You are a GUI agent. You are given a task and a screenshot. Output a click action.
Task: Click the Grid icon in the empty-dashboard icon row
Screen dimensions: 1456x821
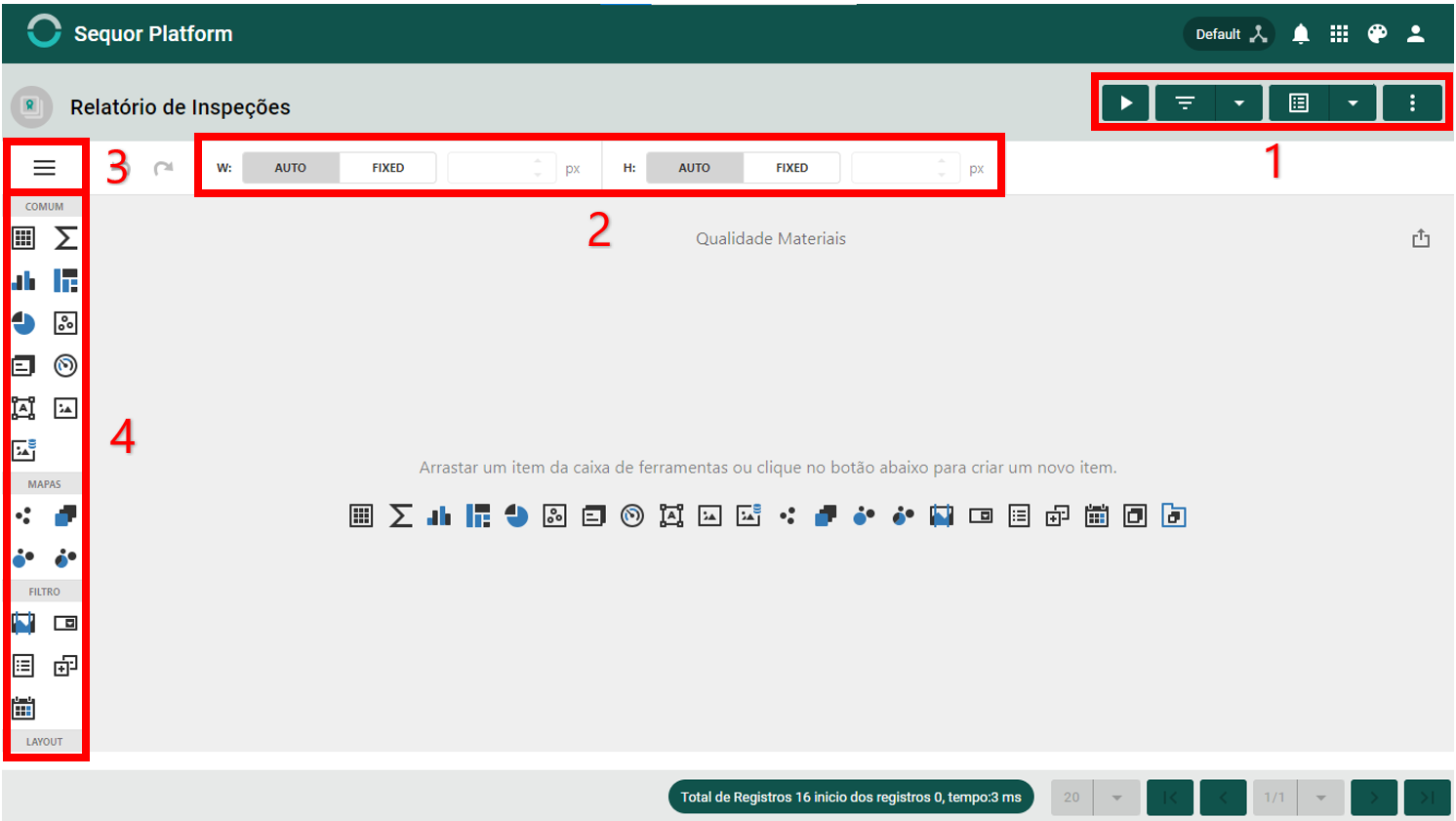(361, 515)
